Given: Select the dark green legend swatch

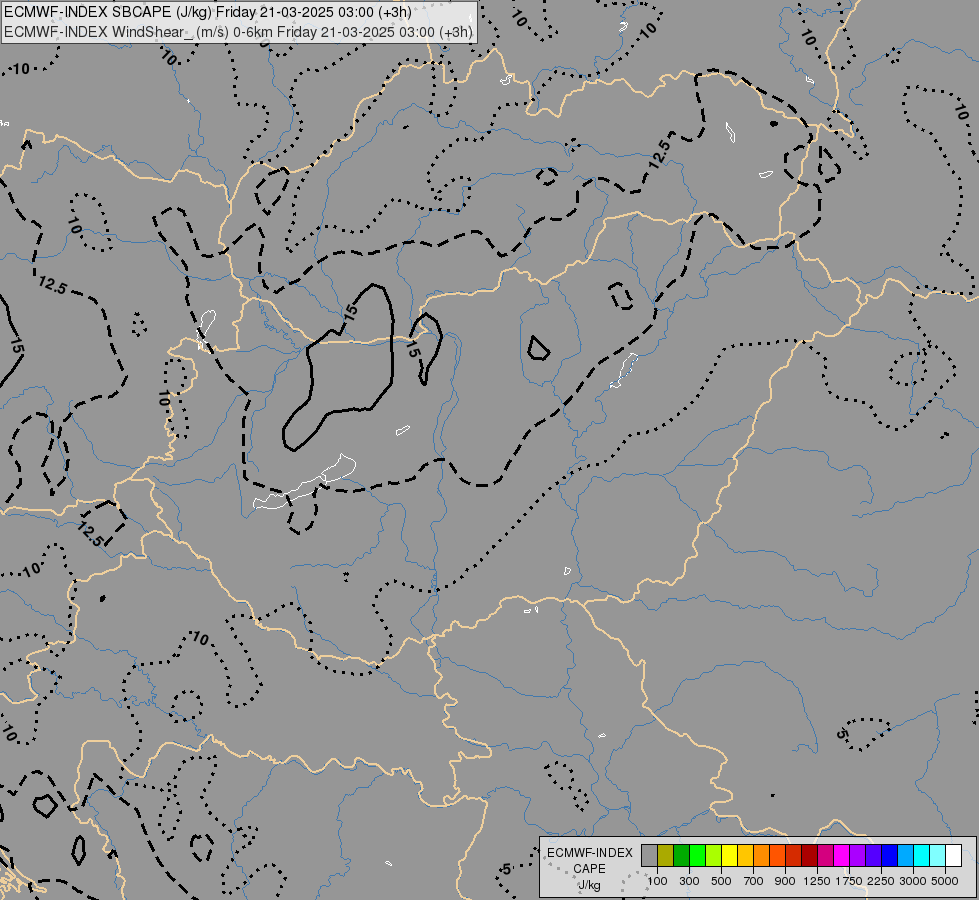Looking at the screenshot, I should click(682, 856).
